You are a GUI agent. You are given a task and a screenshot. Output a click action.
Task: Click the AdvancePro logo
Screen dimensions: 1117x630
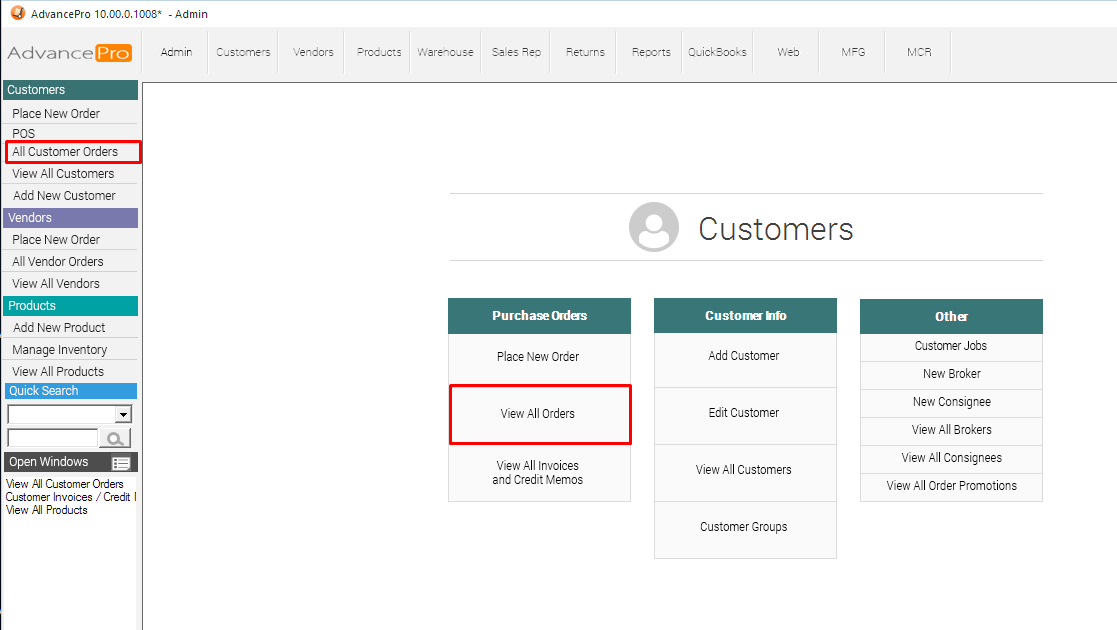(69, 53)
